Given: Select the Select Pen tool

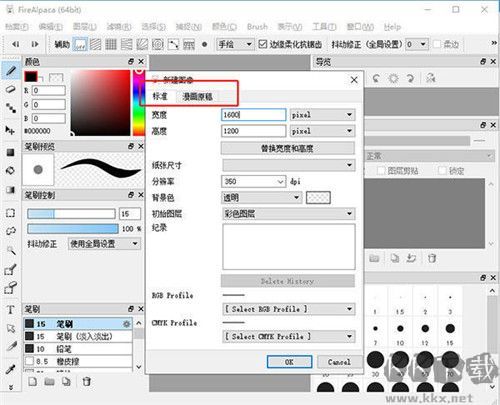Looking at the screenshot, I should [11, 269].
